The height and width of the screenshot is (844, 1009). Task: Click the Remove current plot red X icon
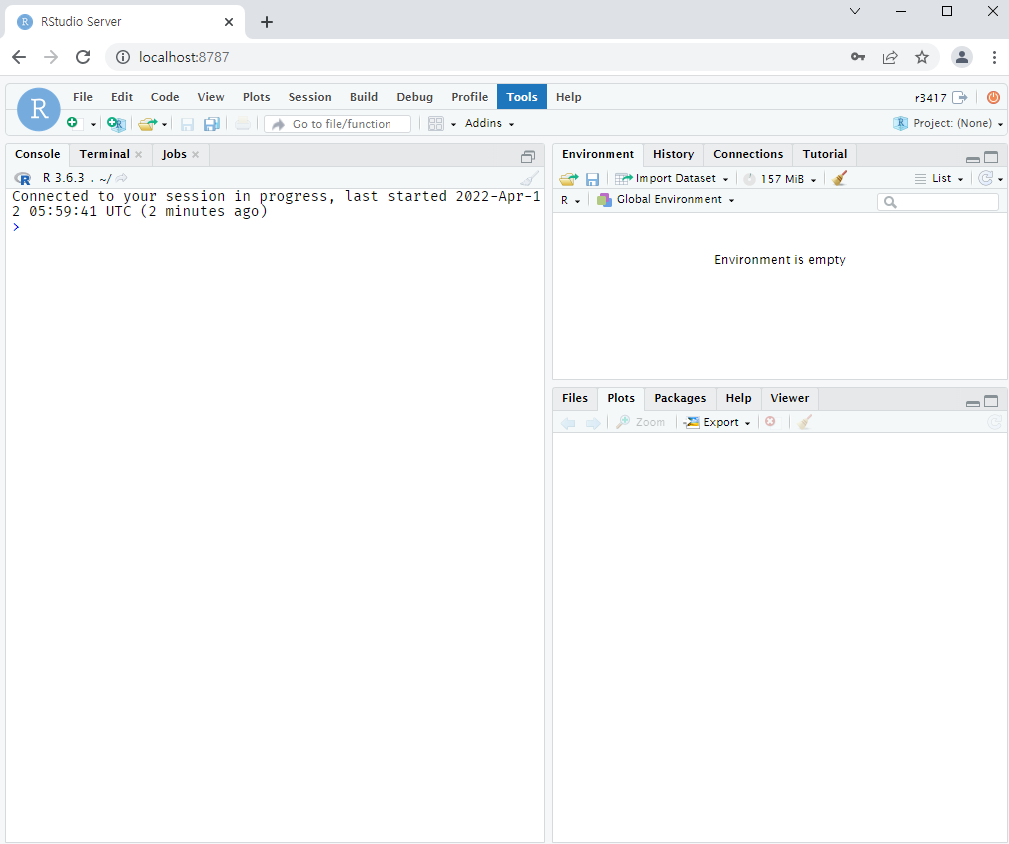[770, 422]
